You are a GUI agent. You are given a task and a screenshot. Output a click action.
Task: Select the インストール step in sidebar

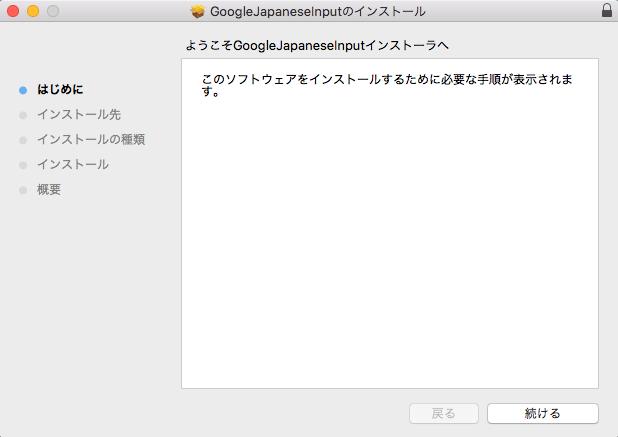pyautogui.click(x=73, y=164)
